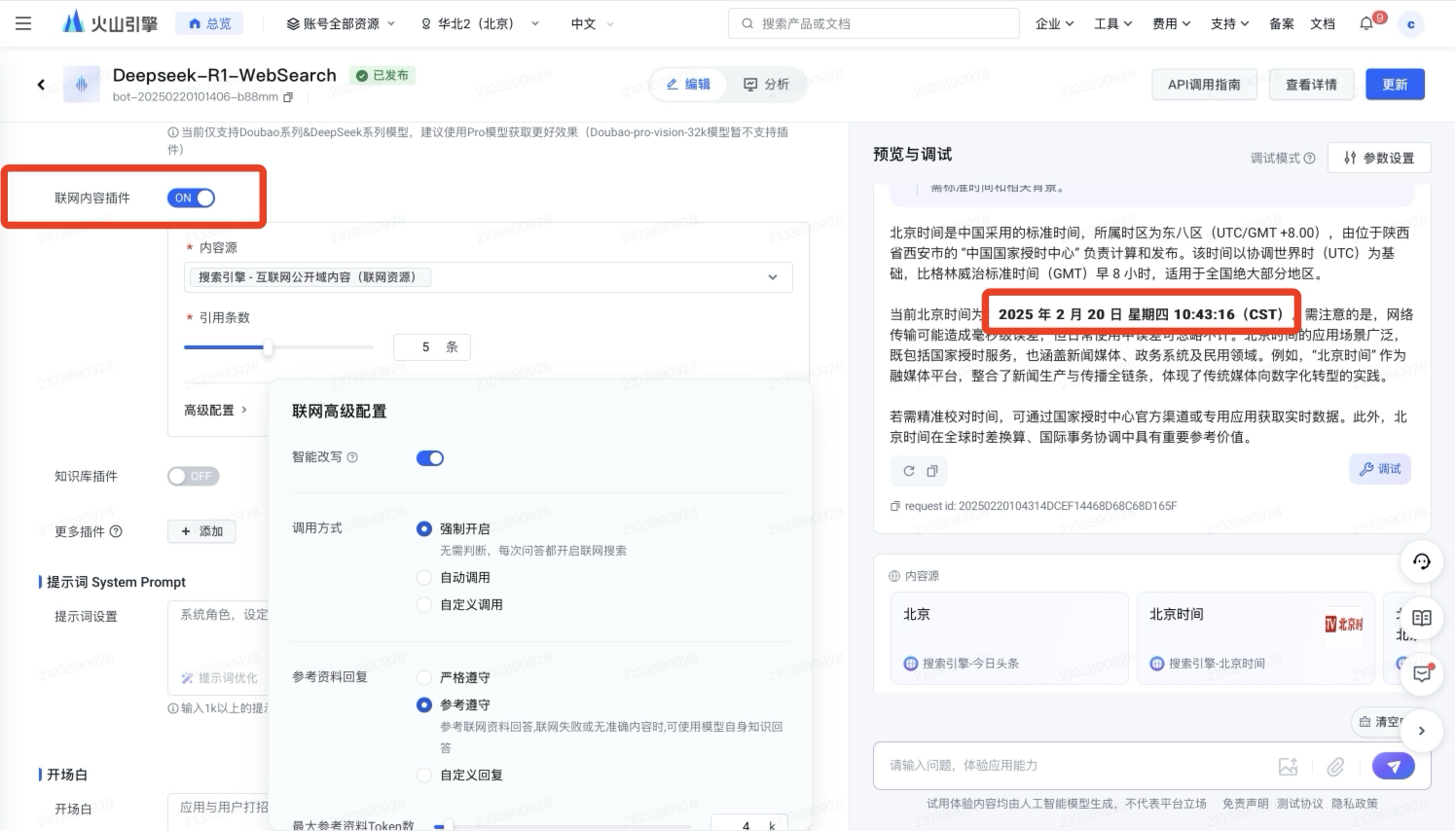Click the paperclip attachment icon
Viewport: 1456px width, 831px height.
[1335, 767]
